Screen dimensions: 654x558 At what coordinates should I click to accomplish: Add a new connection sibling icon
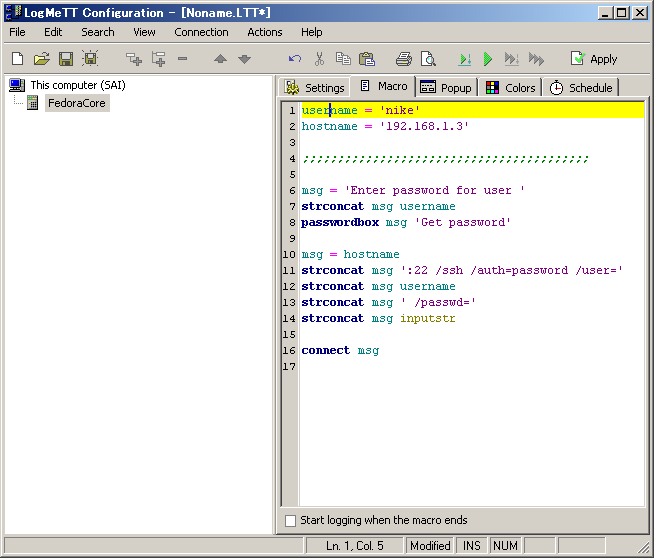134,59
